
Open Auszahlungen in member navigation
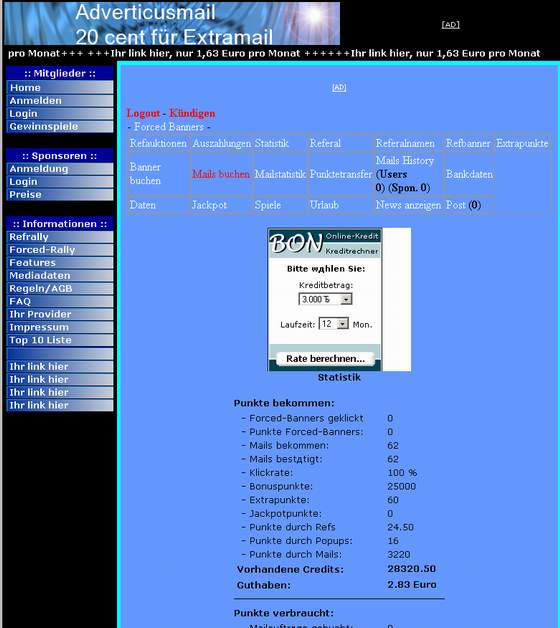[x=222, y=143]
